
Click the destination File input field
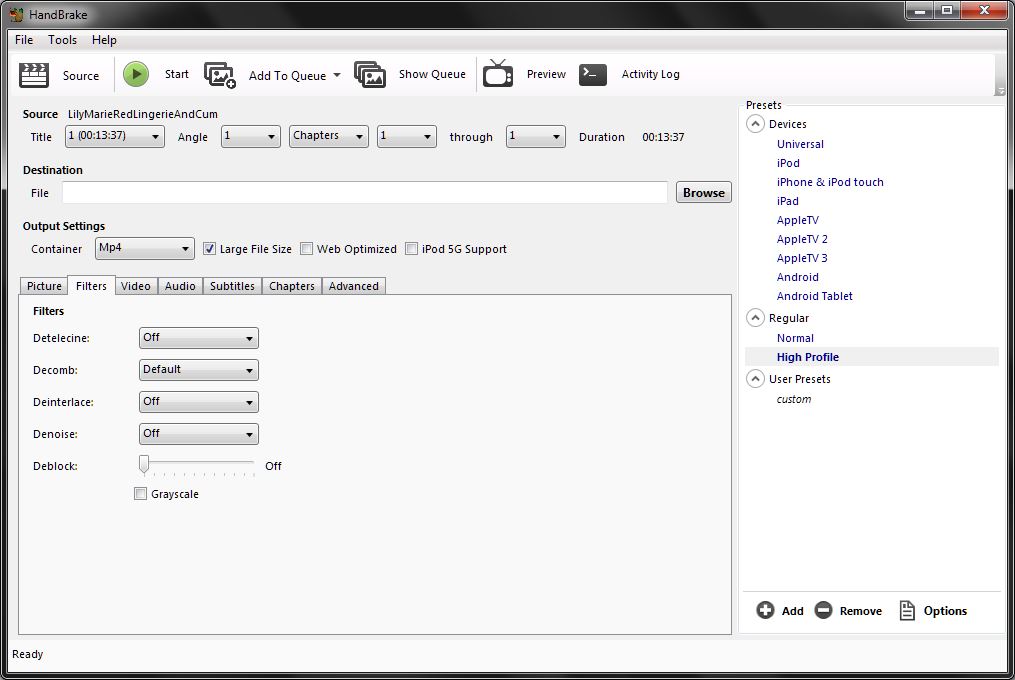coord(364,192)
